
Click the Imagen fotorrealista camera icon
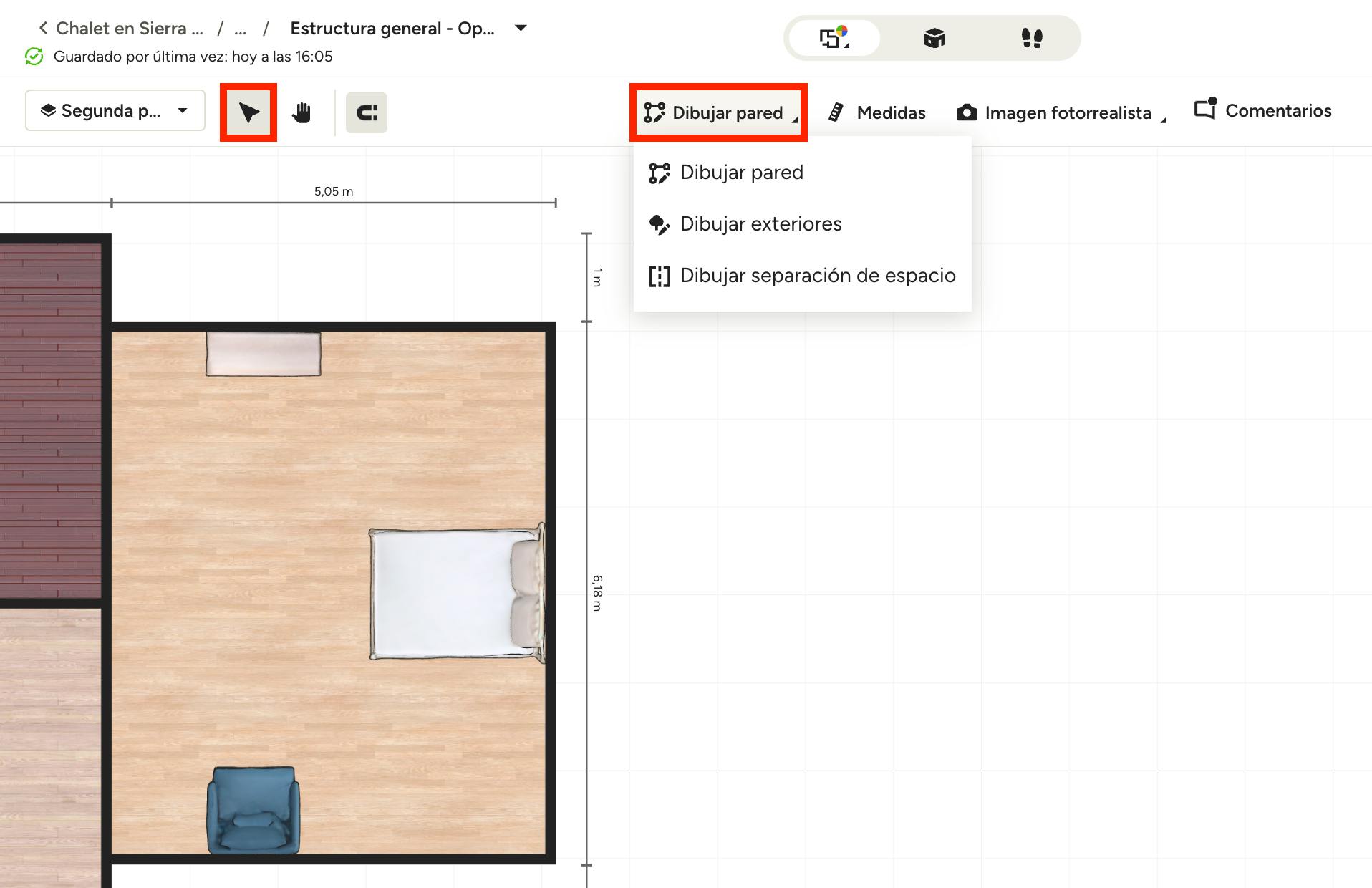967,112
